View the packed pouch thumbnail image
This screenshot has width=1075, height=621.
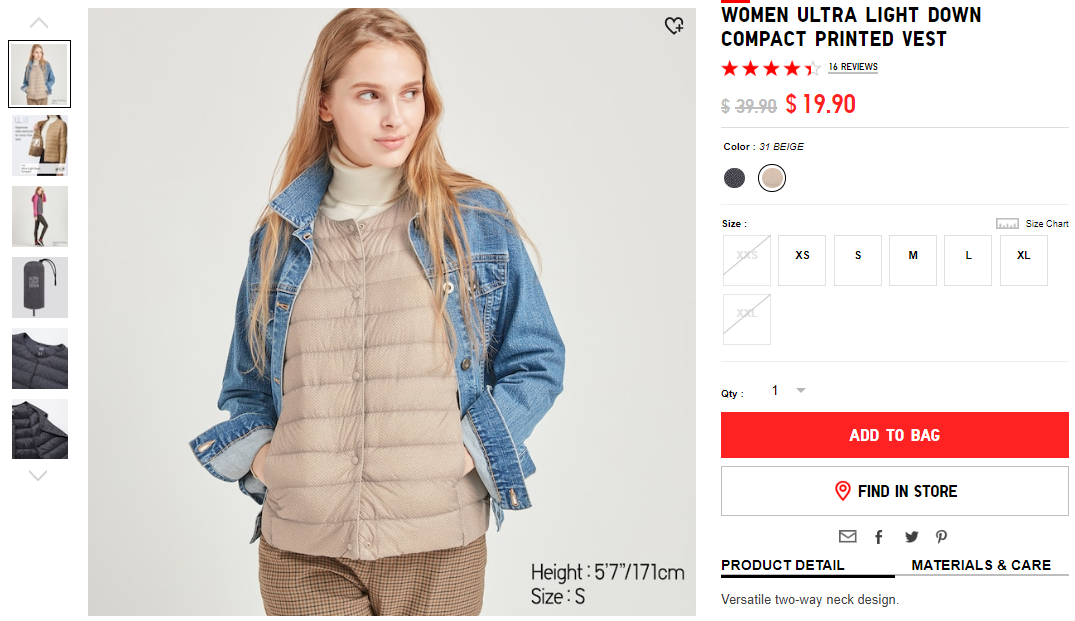pos(40,287)
